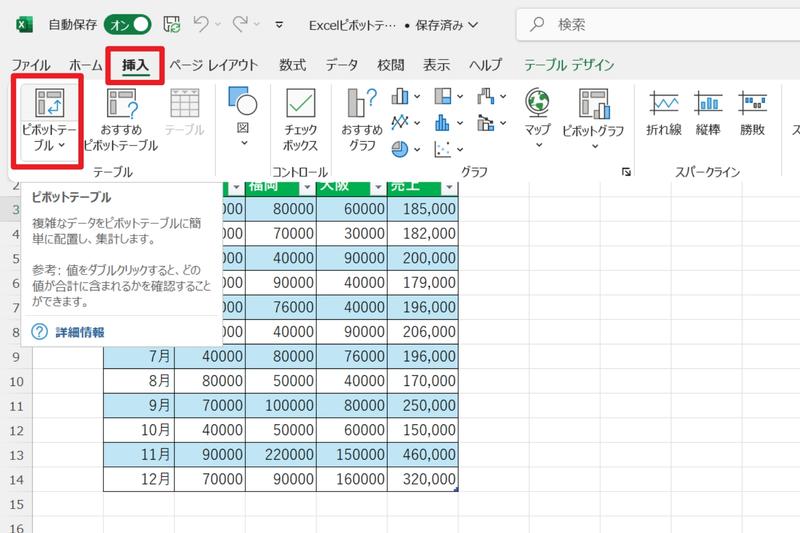Open the Help (ヘルプ) tab
The image size is (800, 533).
point(486,65)
